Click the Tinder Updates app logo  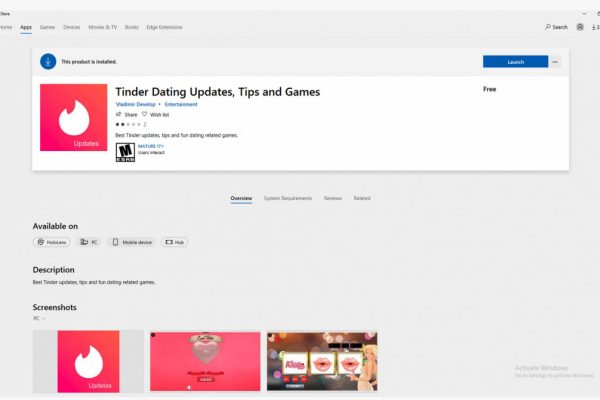[x=73, y=118]
